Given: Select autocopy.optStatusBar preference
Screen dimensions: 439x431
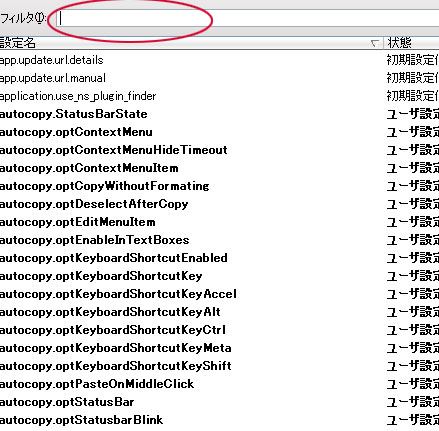Looking at the screenshot, I should 67,402.
